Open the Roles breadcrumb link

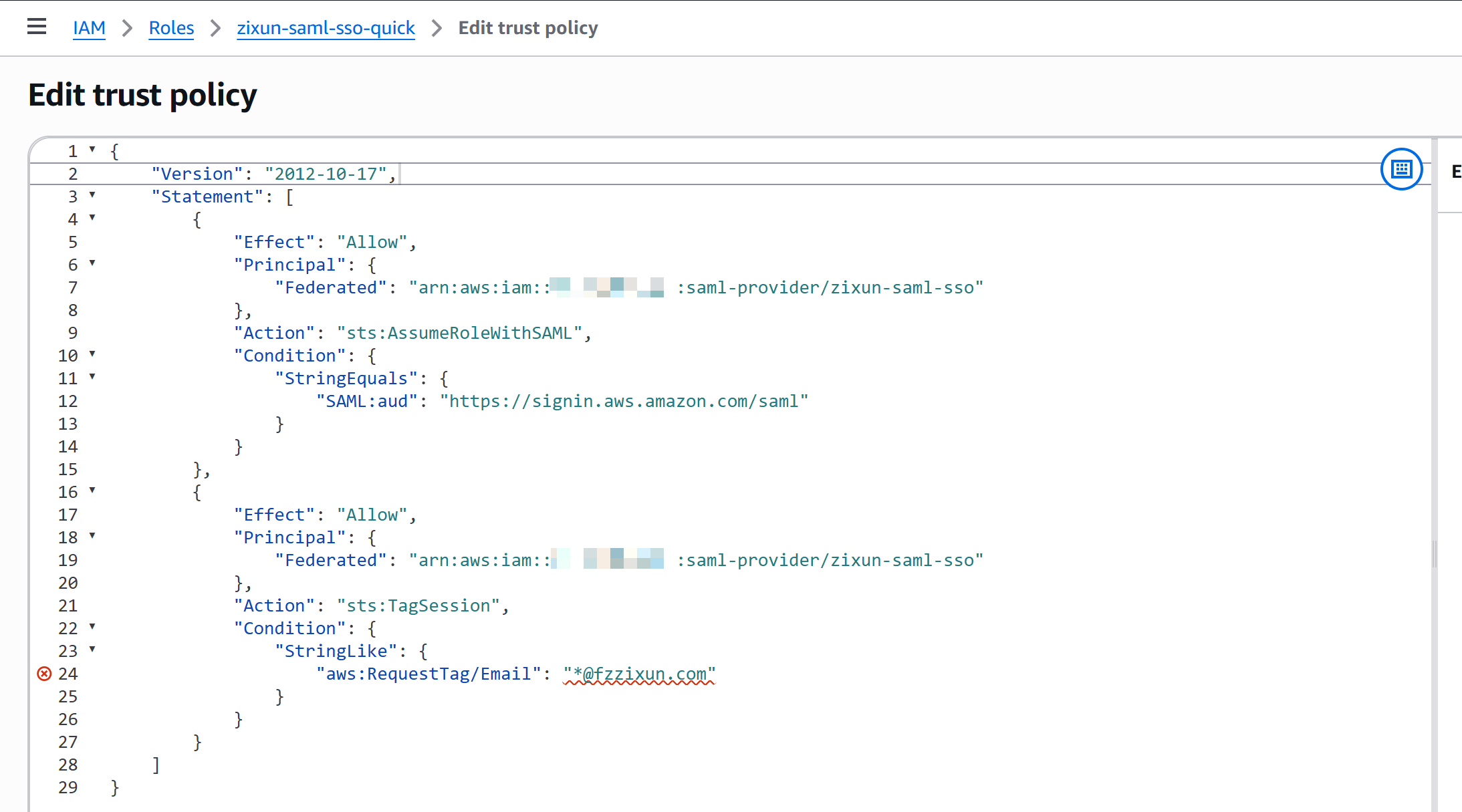171,28
